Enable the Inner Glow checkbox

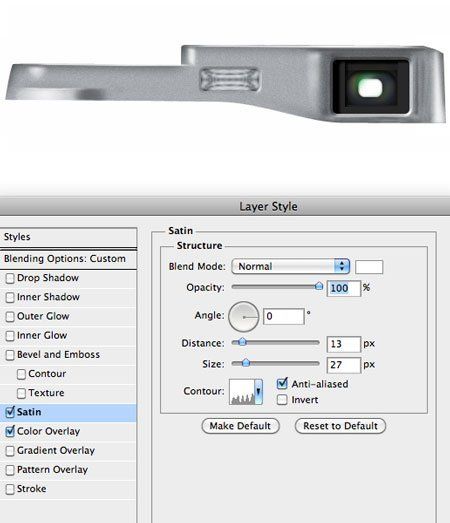10,336
